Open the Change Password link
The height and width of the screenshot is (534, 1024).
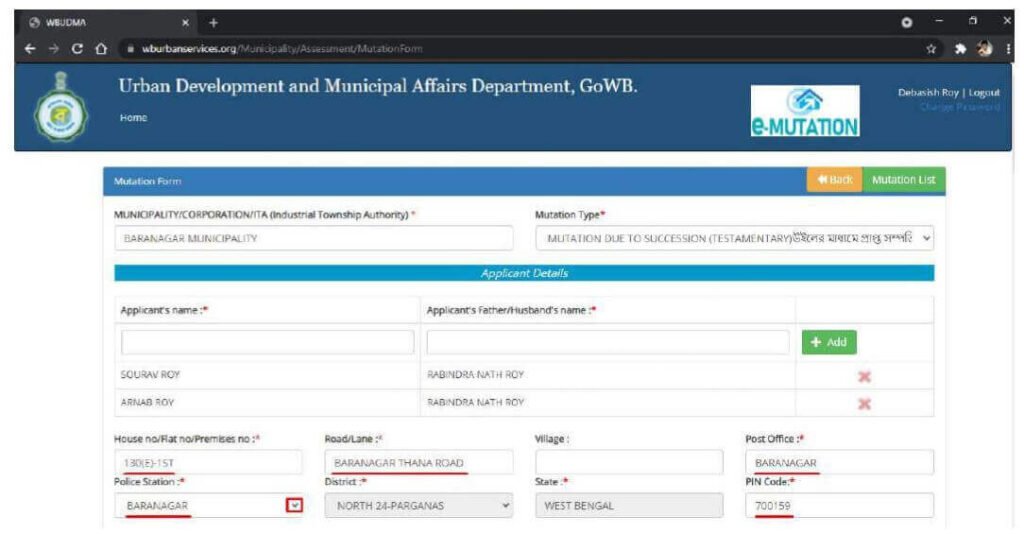point(959,106)
